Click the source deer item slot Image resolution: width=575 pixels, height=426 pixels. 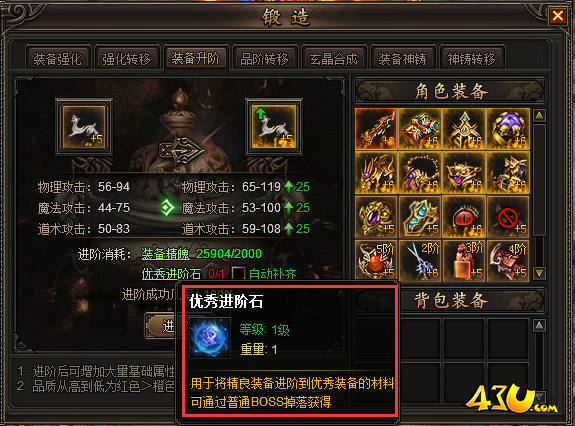click(x=84, y=127)
